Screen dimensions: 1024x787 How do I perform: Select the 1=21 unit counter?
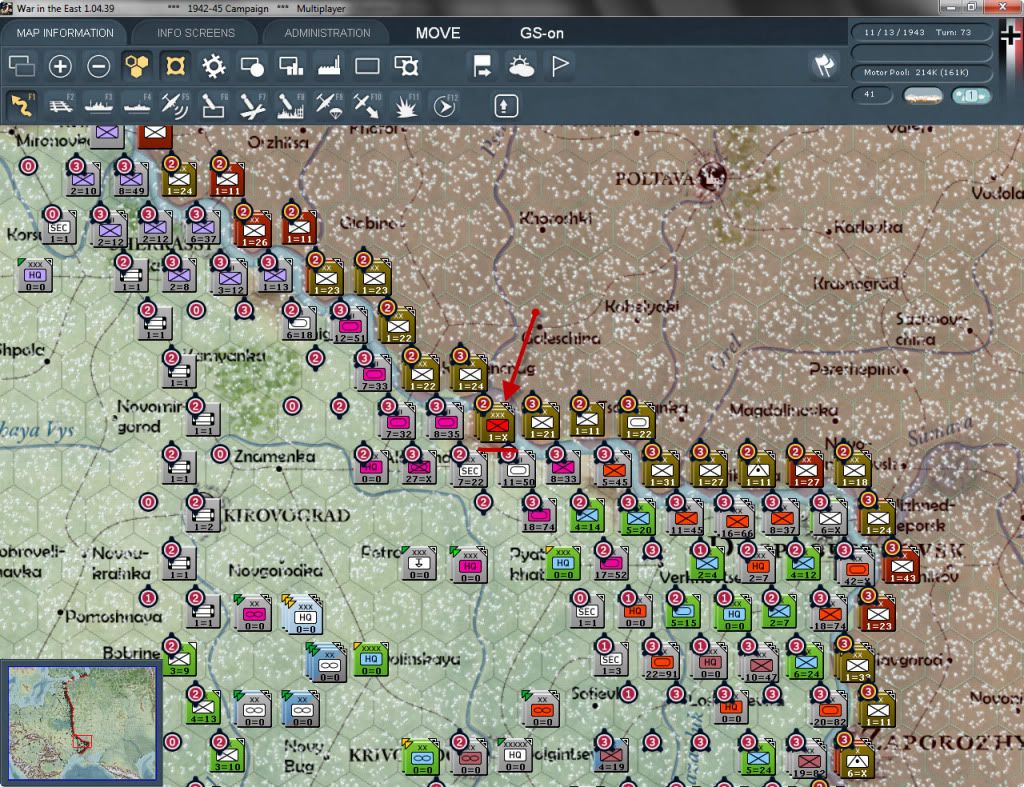(542, 423)
